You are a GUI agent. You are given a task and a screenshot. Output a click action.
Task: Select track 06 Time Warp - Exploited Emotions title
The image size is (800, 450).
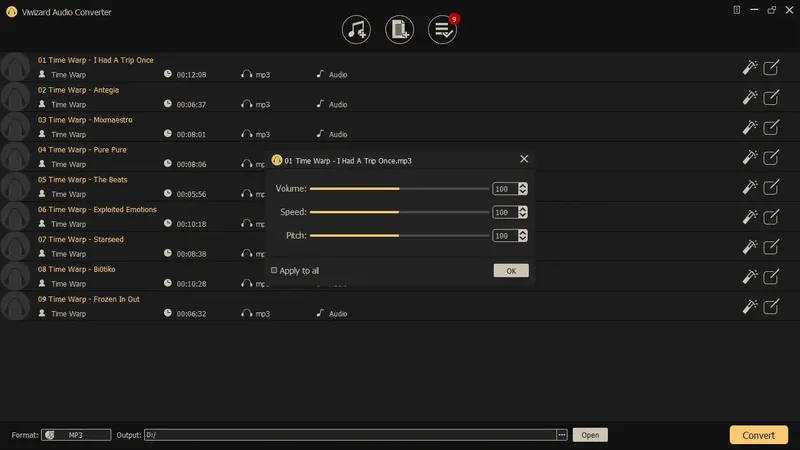tap(97, 209)
